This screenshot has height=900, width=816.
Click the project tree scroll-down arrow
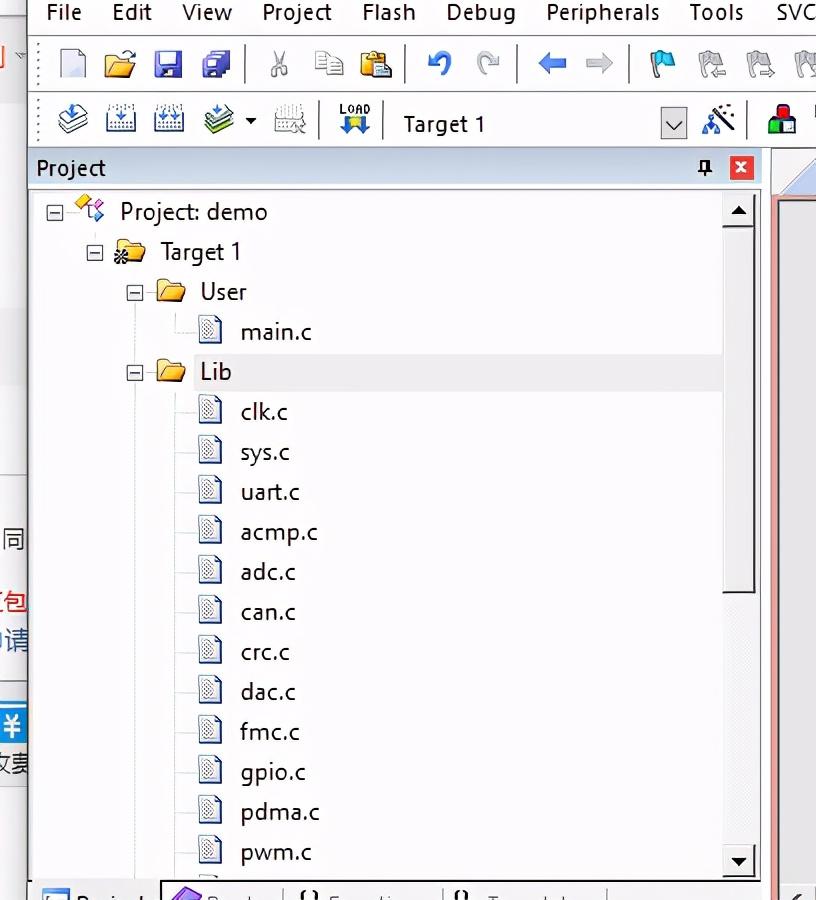coord(739,861)
